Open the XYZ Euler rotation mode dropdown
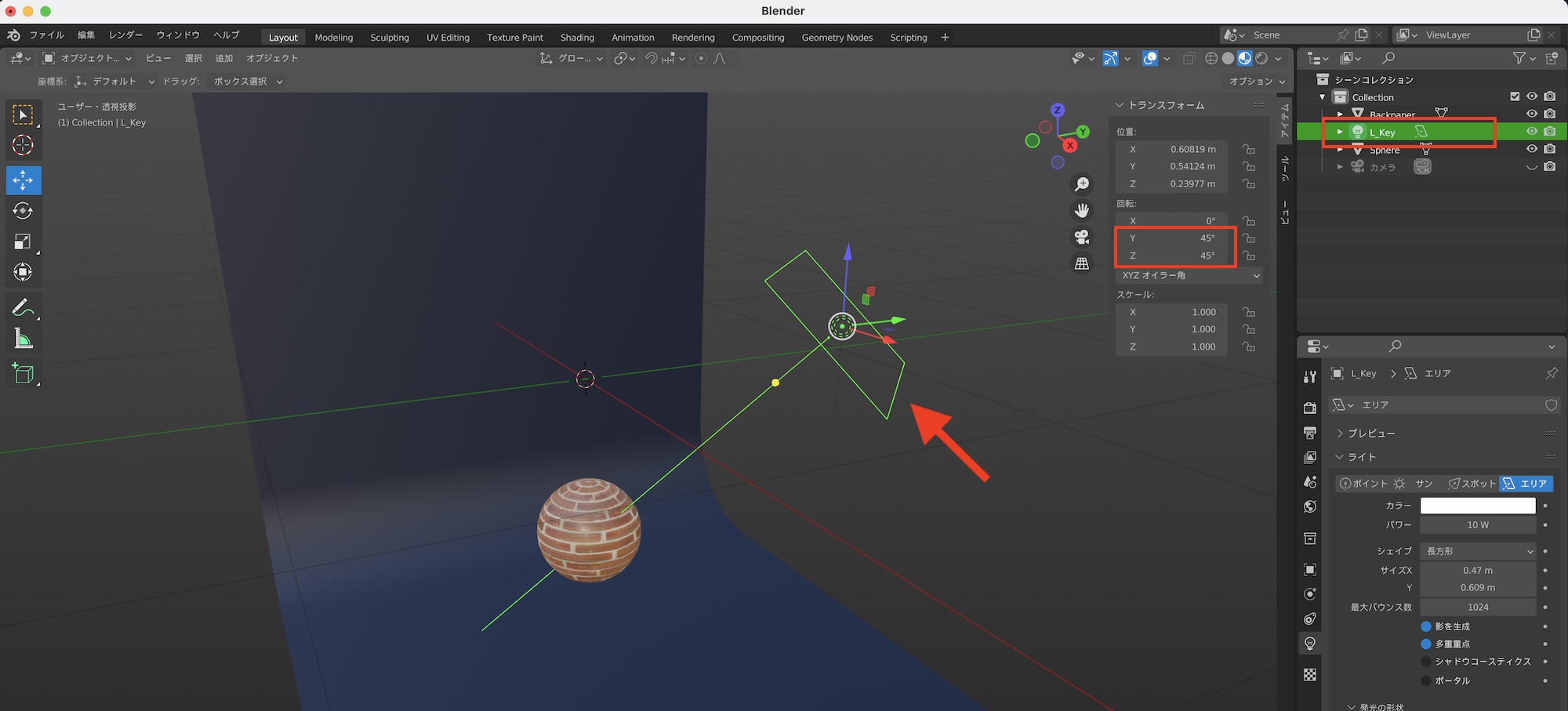 tap(1189, 275)
